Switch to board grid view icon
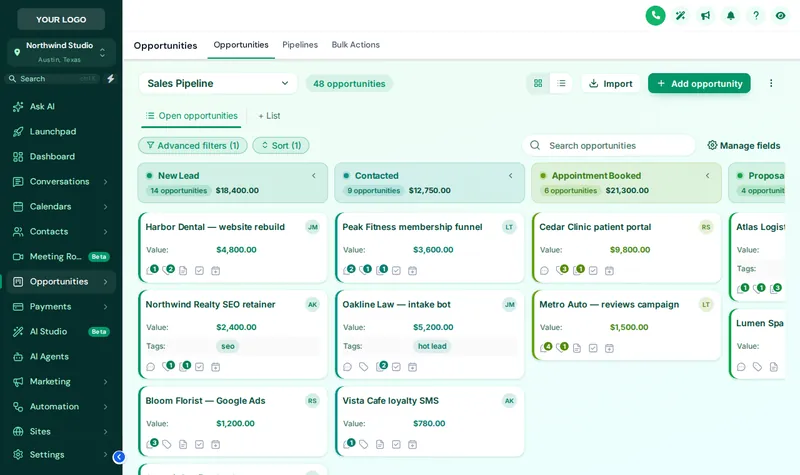800x475 pixels. pos(538,83)
